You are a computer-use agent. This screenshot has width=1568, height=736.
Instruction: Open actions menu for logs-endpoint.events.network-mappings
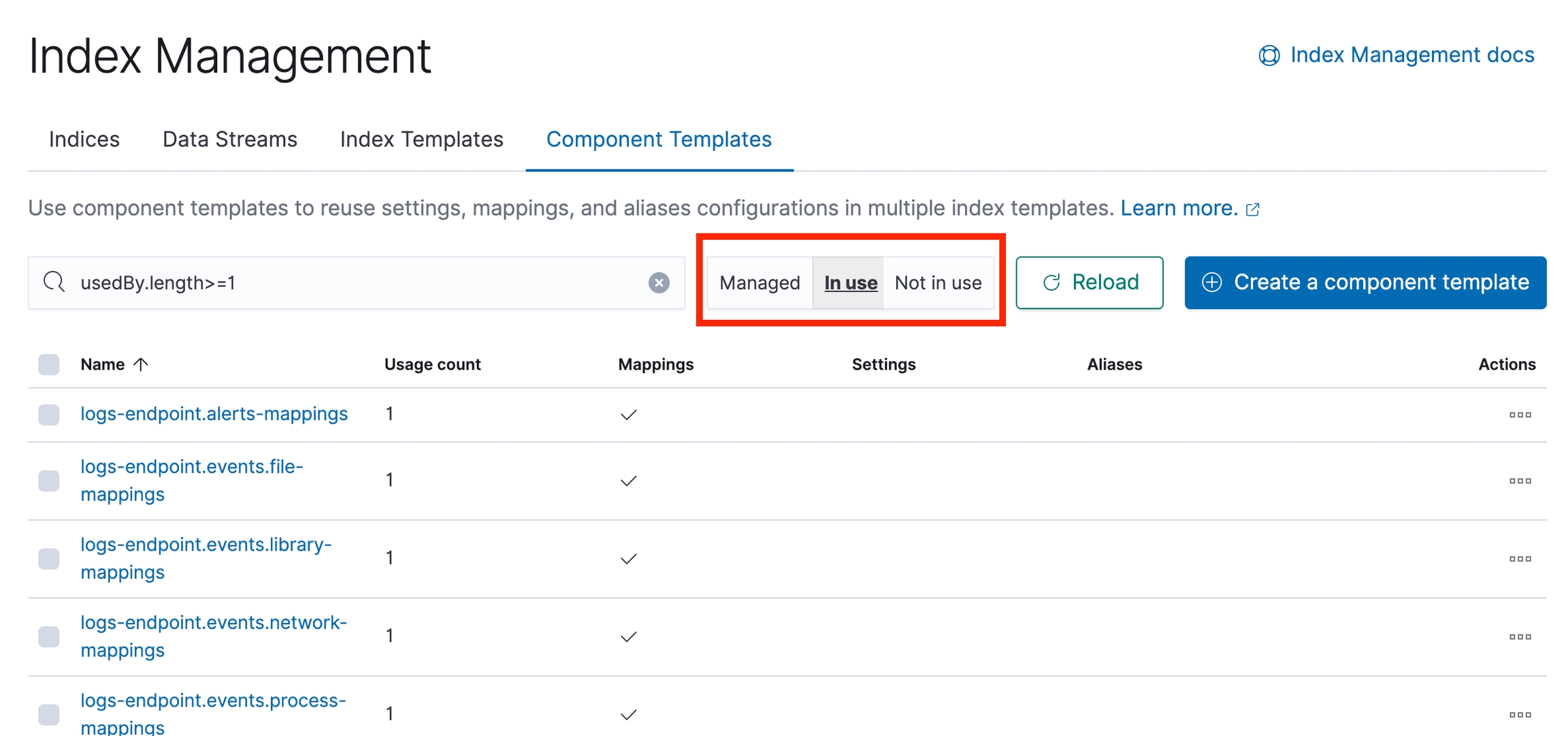click(x=1519, y=637)
